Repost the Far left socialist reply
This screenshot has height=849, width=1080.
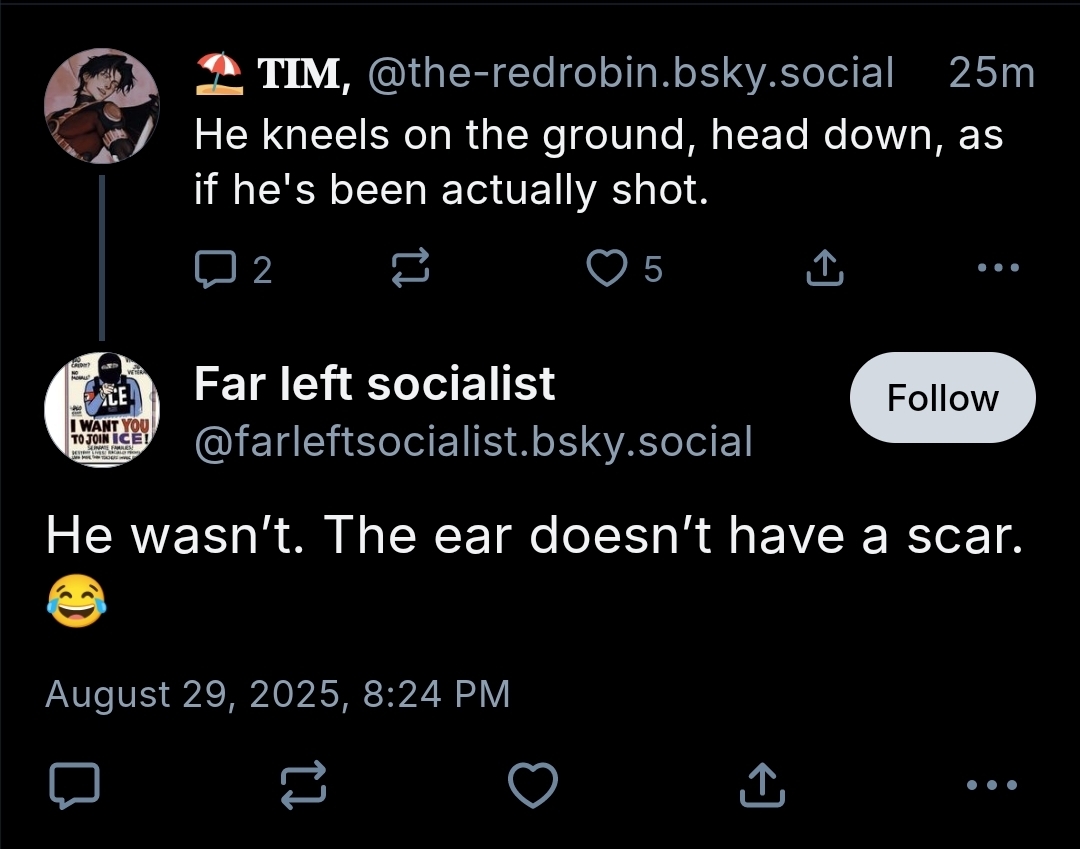tap(303, 784)
